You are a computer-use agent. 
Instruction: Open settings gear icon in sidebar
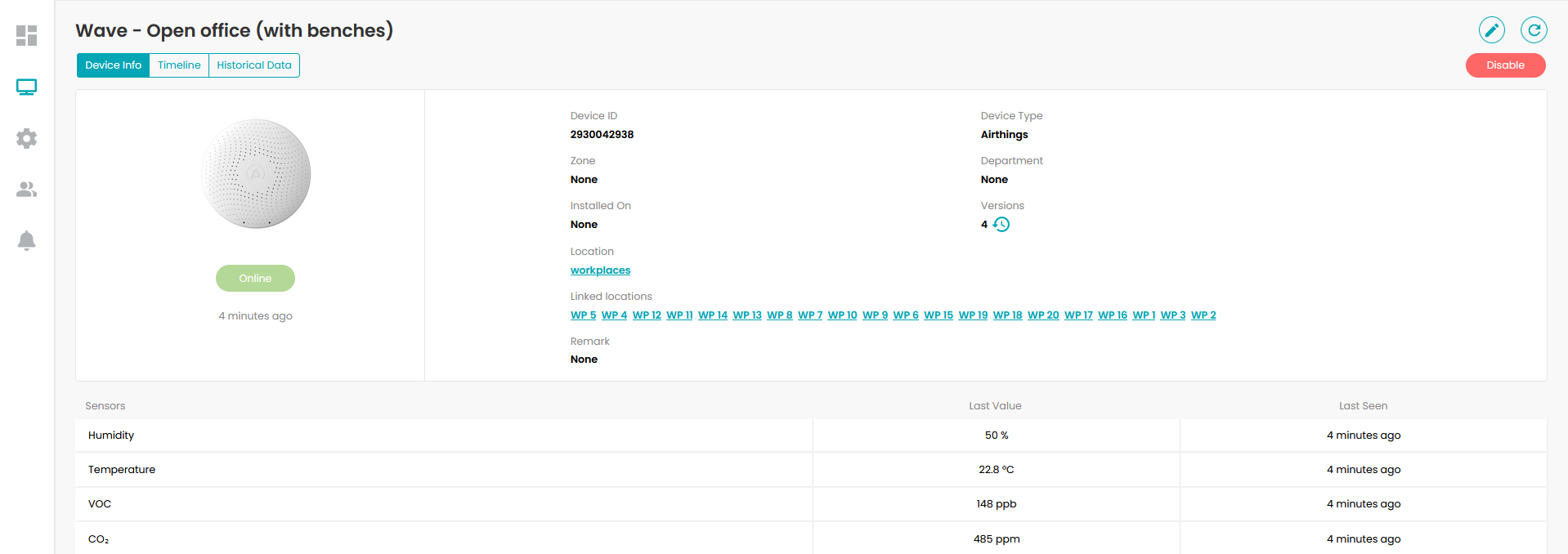pyautogui.click(x=26, y=138)
